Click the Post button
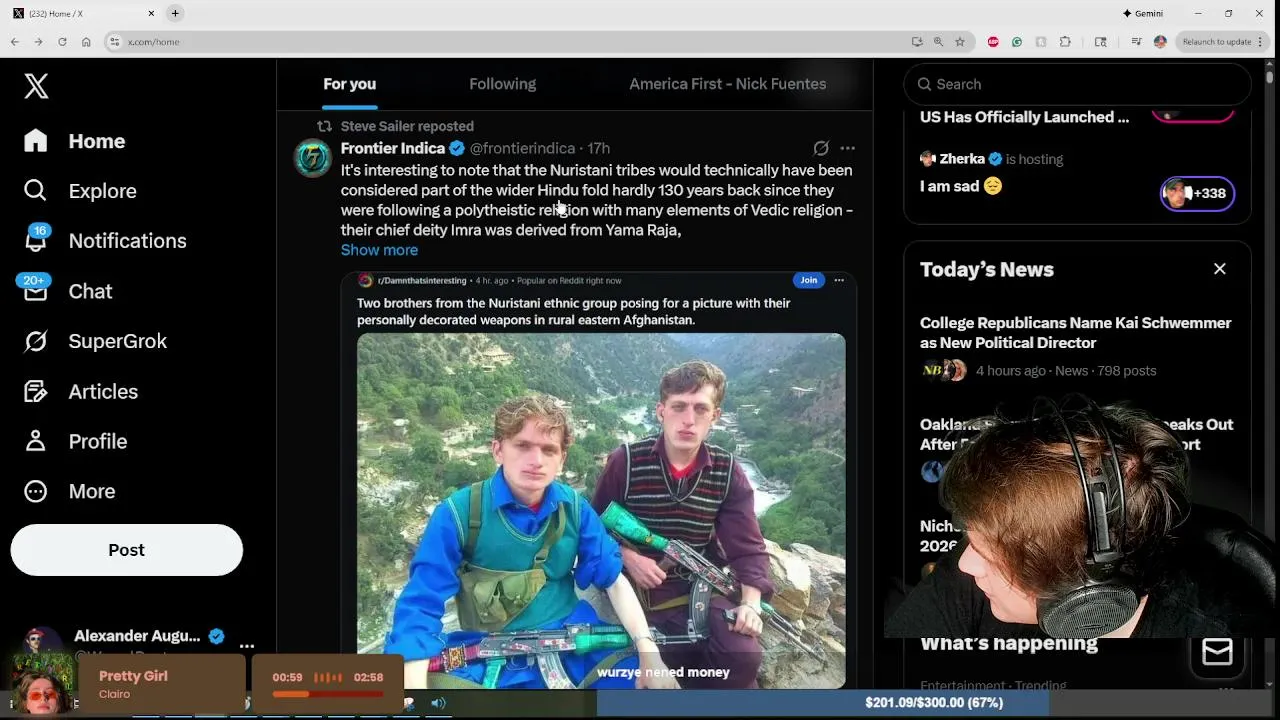 coord(127,550)
